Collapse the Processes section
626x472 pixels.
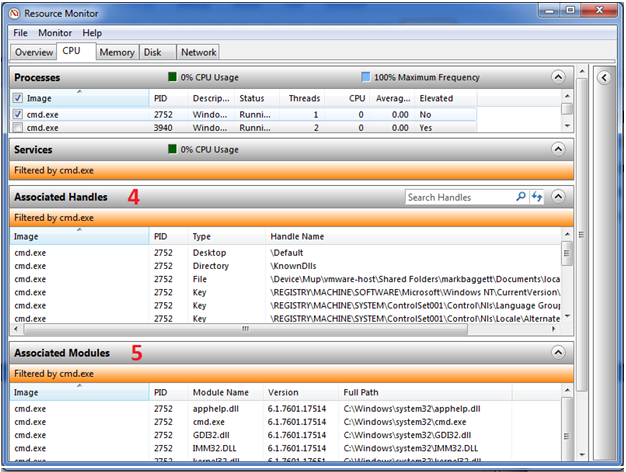click(558, 76)
